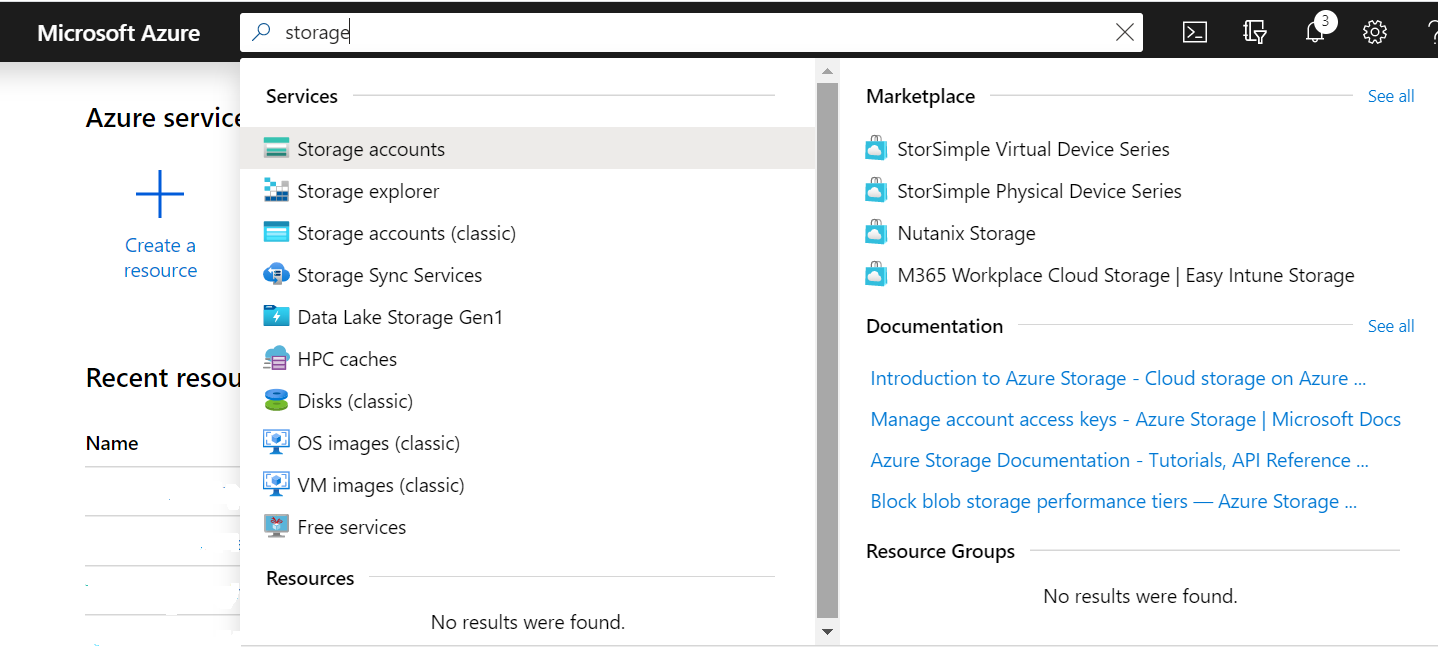Click the OS images (classic) icon

276,443
